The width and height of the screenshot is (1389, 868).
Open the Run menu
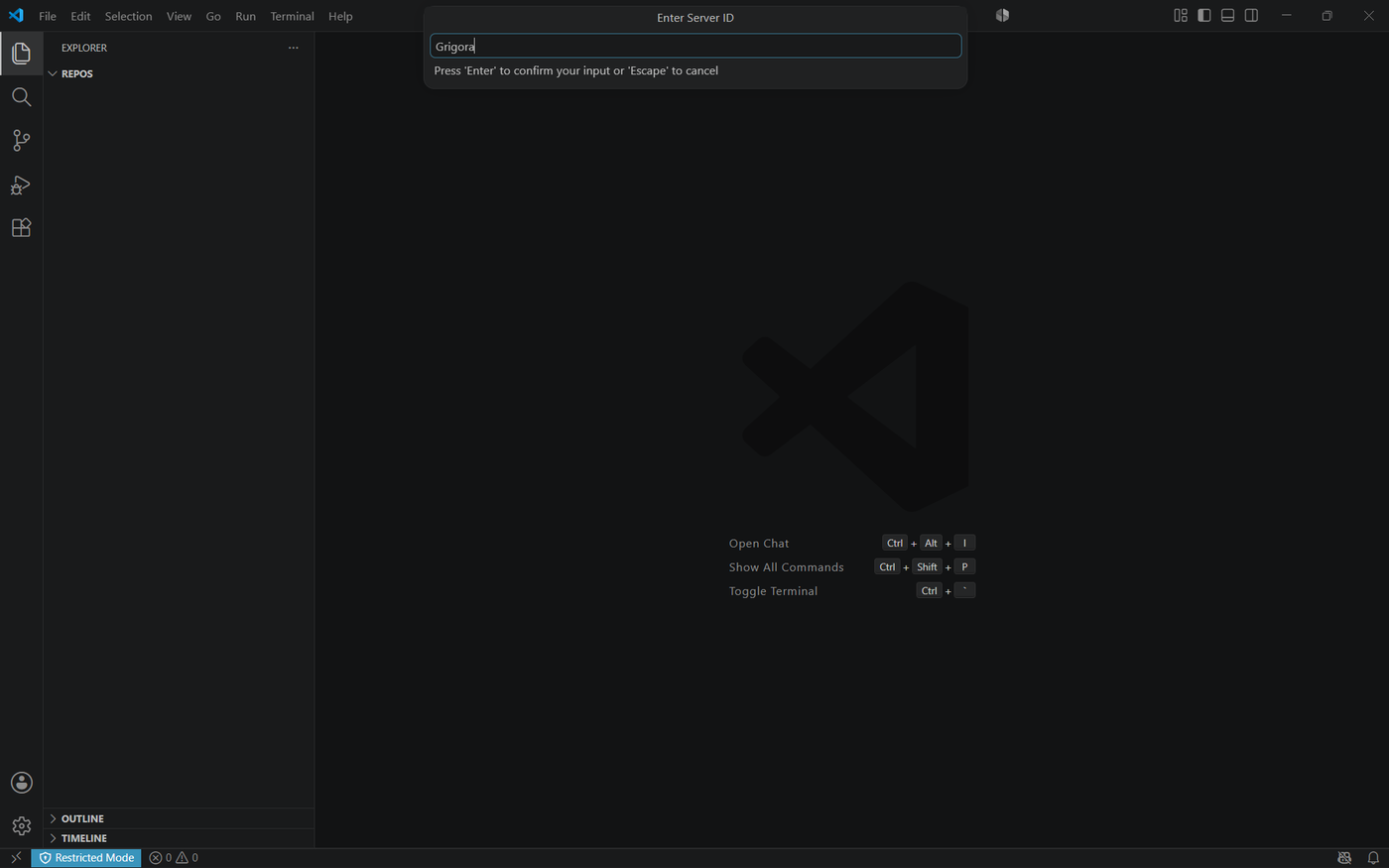[246, 16]
